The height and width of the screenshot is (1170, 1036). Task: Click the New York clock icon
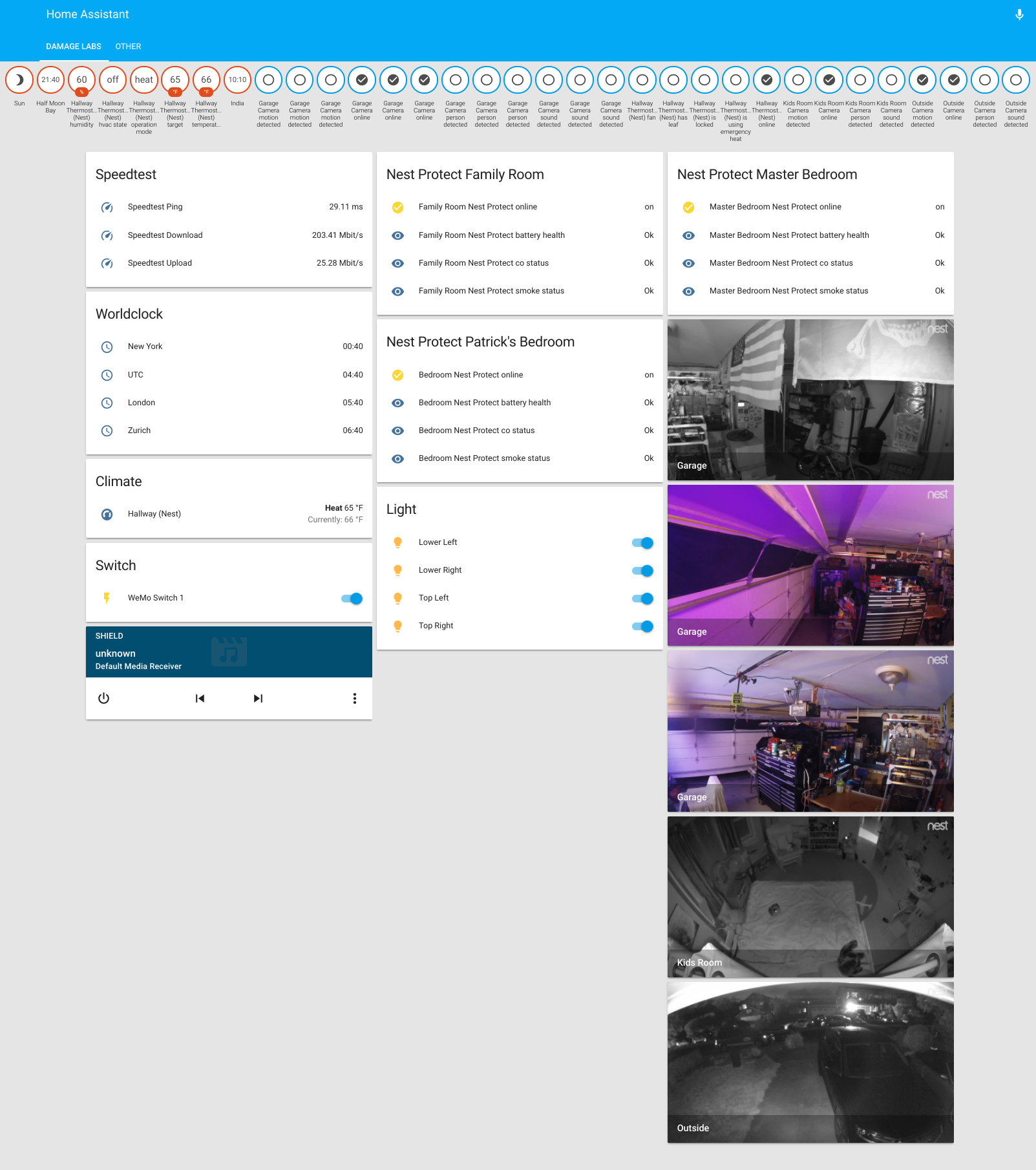coord(107,347)
